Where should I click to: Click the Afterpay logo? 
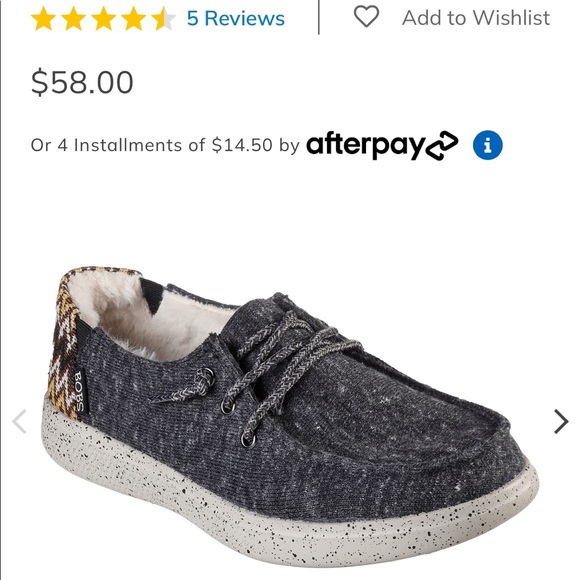tap(382, 145)
